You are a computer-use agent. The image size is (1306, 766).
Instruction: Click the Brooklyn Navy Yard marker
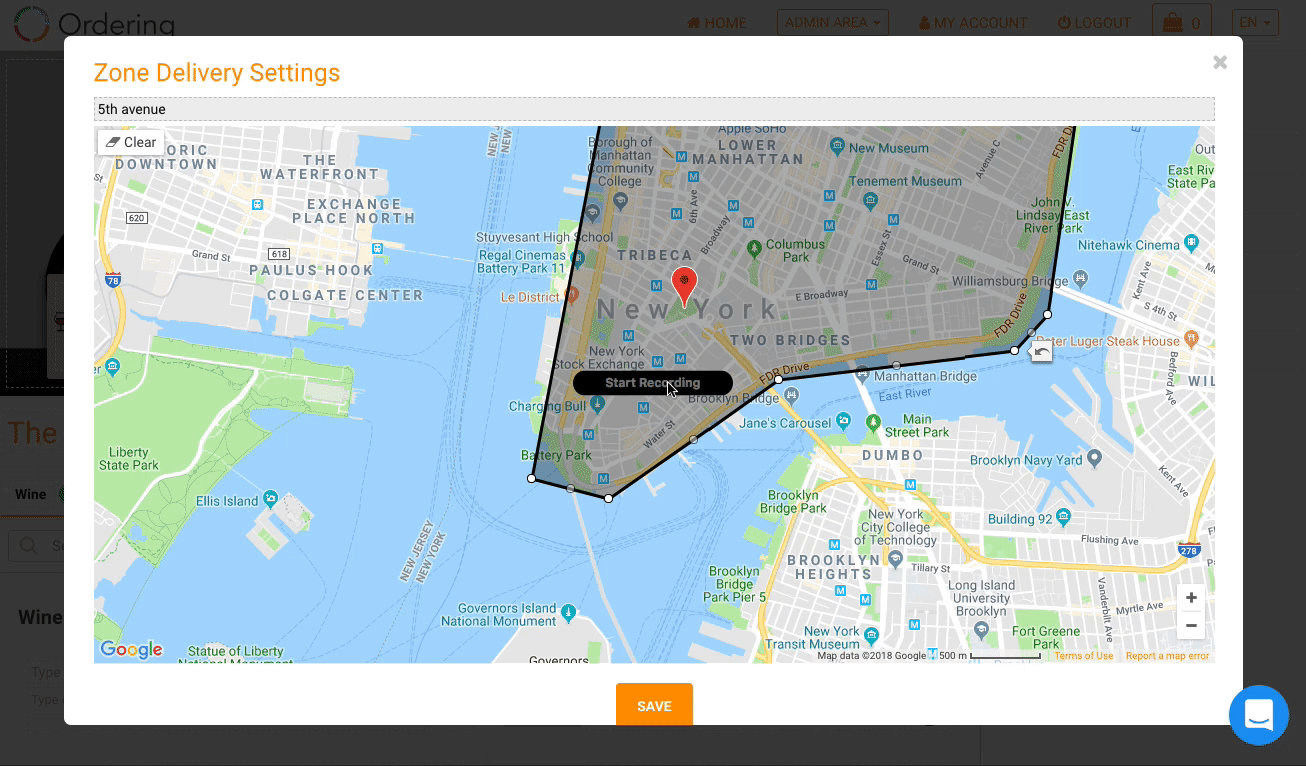[1094, 459]
